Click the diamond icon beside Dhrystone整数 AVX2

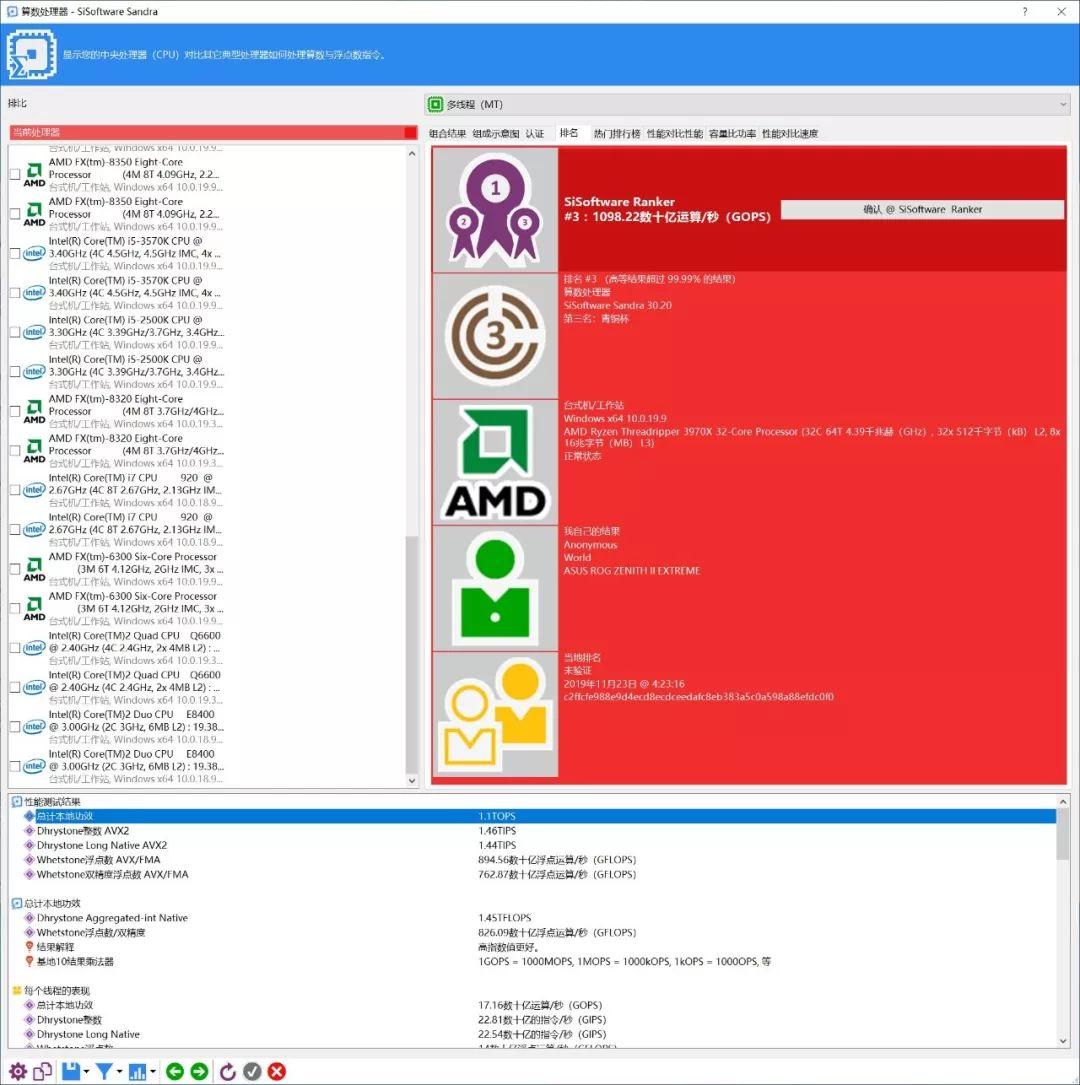(x=29, y=830)
